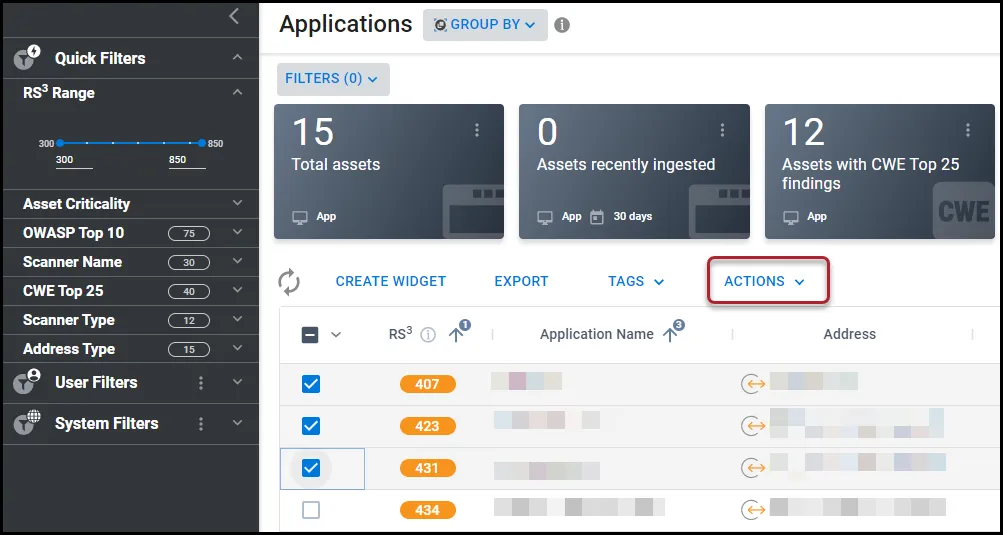Viewport: 1003px width, 535px height.
Task: Open the Assets recently ingested card
Action: pyautogui.click(x=634, y=172)
